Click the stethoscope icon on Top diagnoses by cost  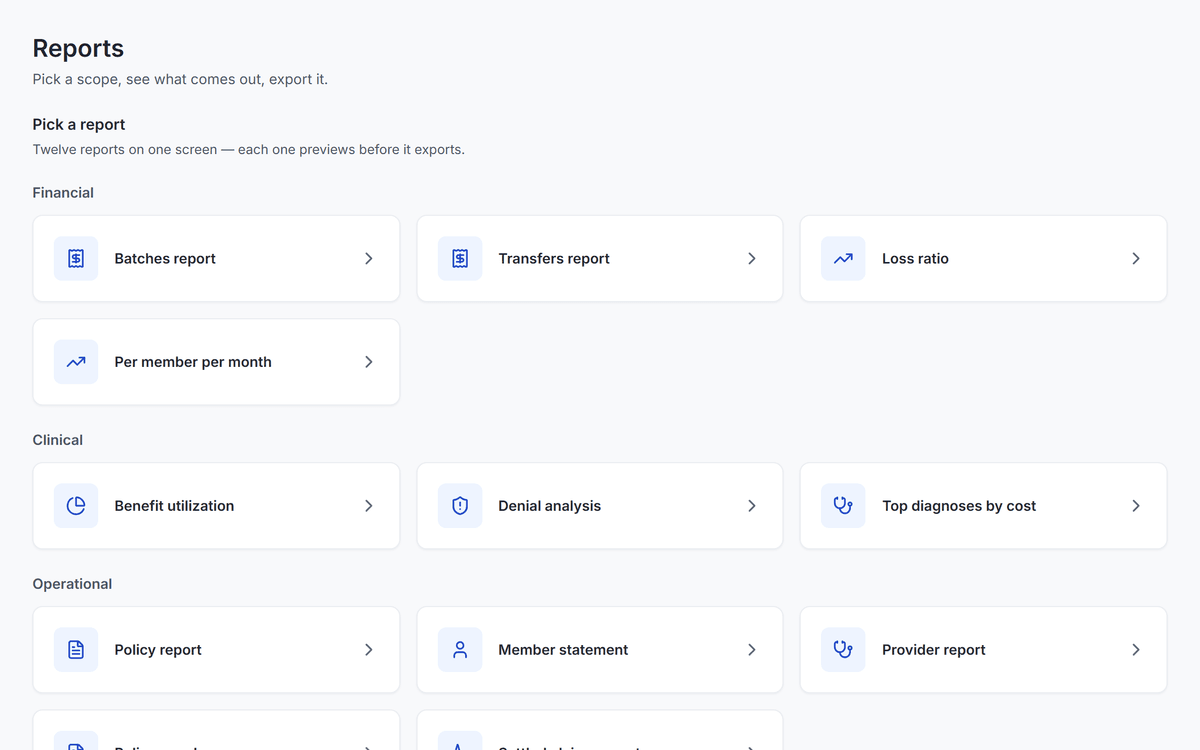tap(843, 506)
